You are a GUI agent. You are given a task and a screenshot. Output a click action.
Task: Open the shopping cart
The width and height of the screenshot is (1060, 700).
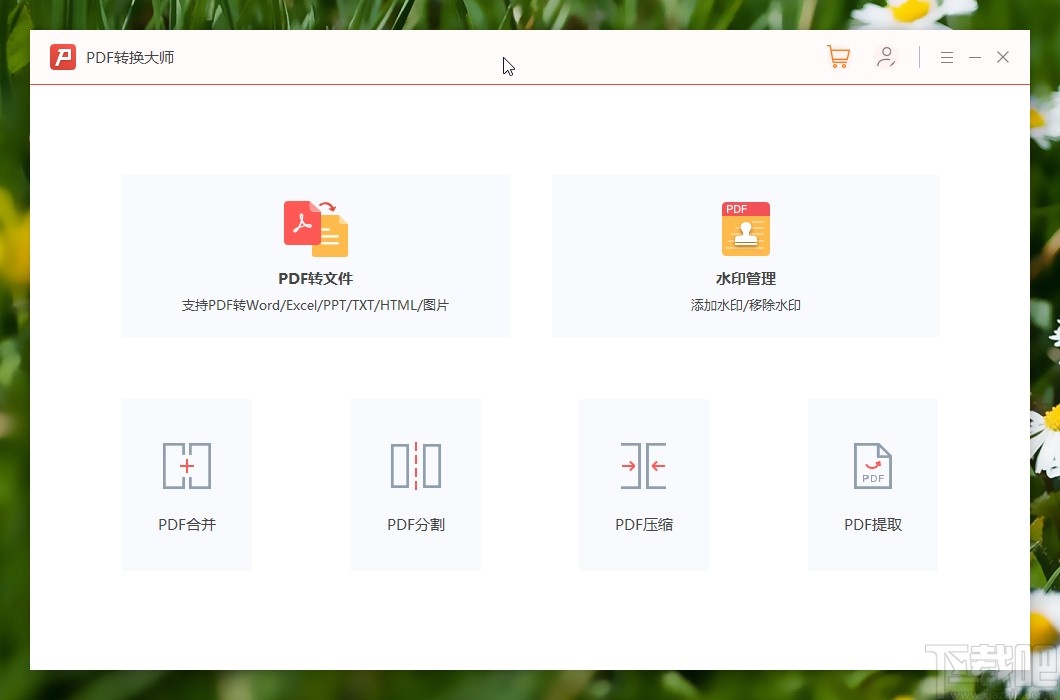(838, 57)
